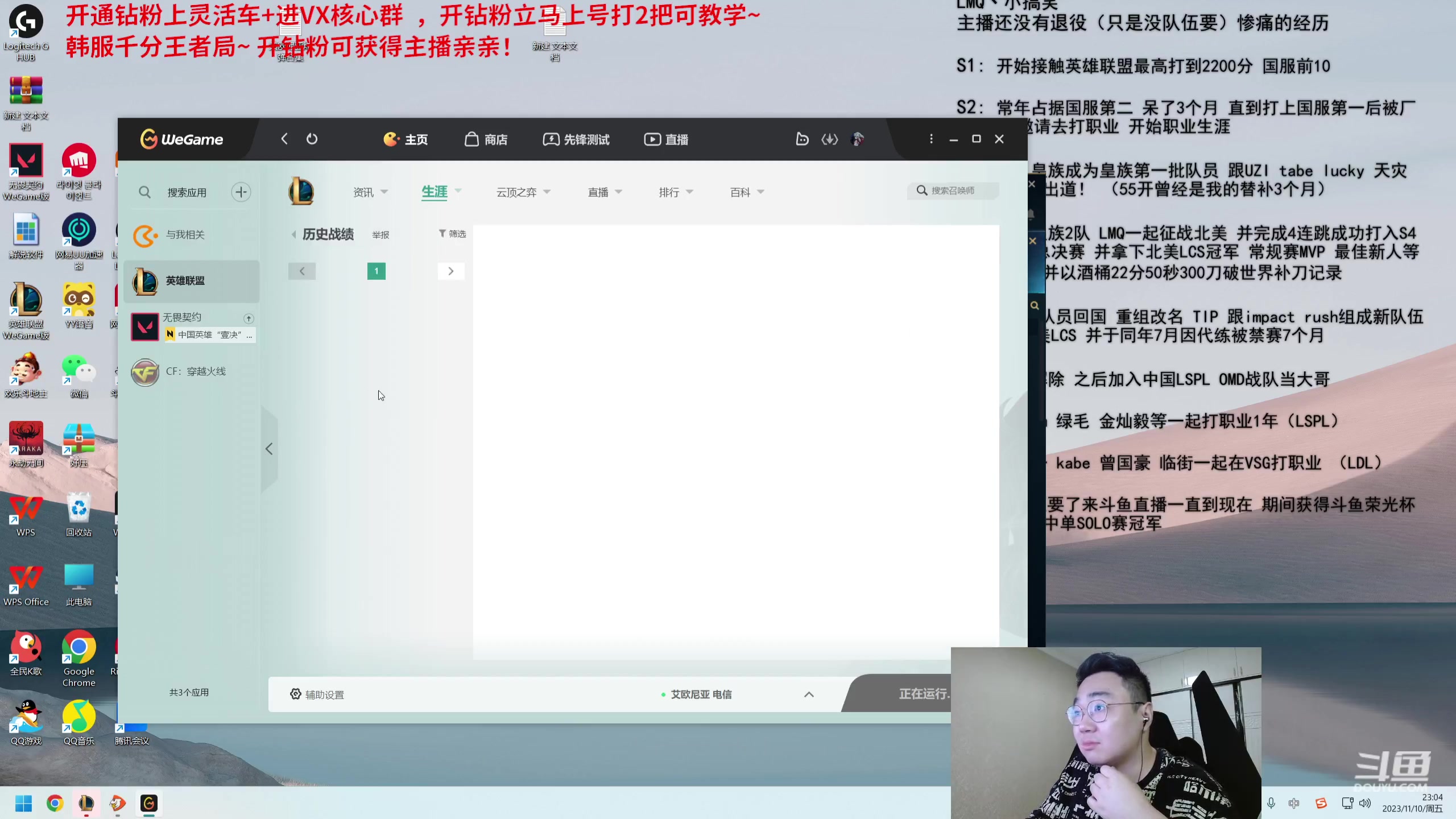Focus the 搜索召唤师 search box

(x=953, y=191)
